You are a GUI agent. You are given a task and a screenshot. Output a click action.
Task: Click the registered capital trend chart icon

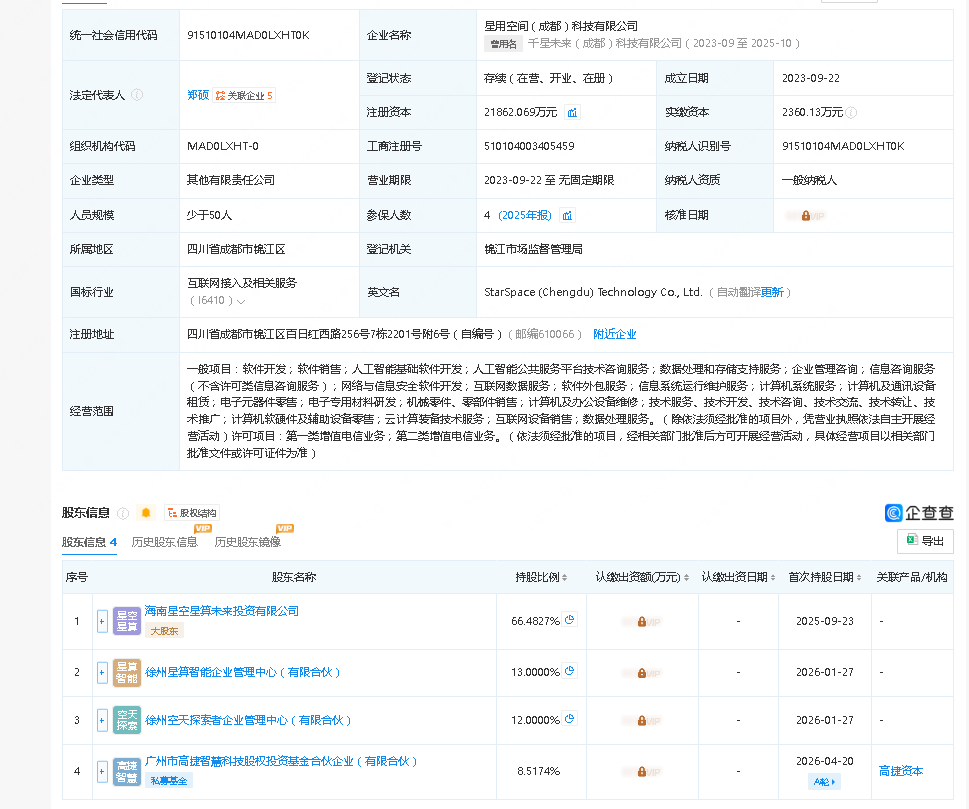coord(572,113)
